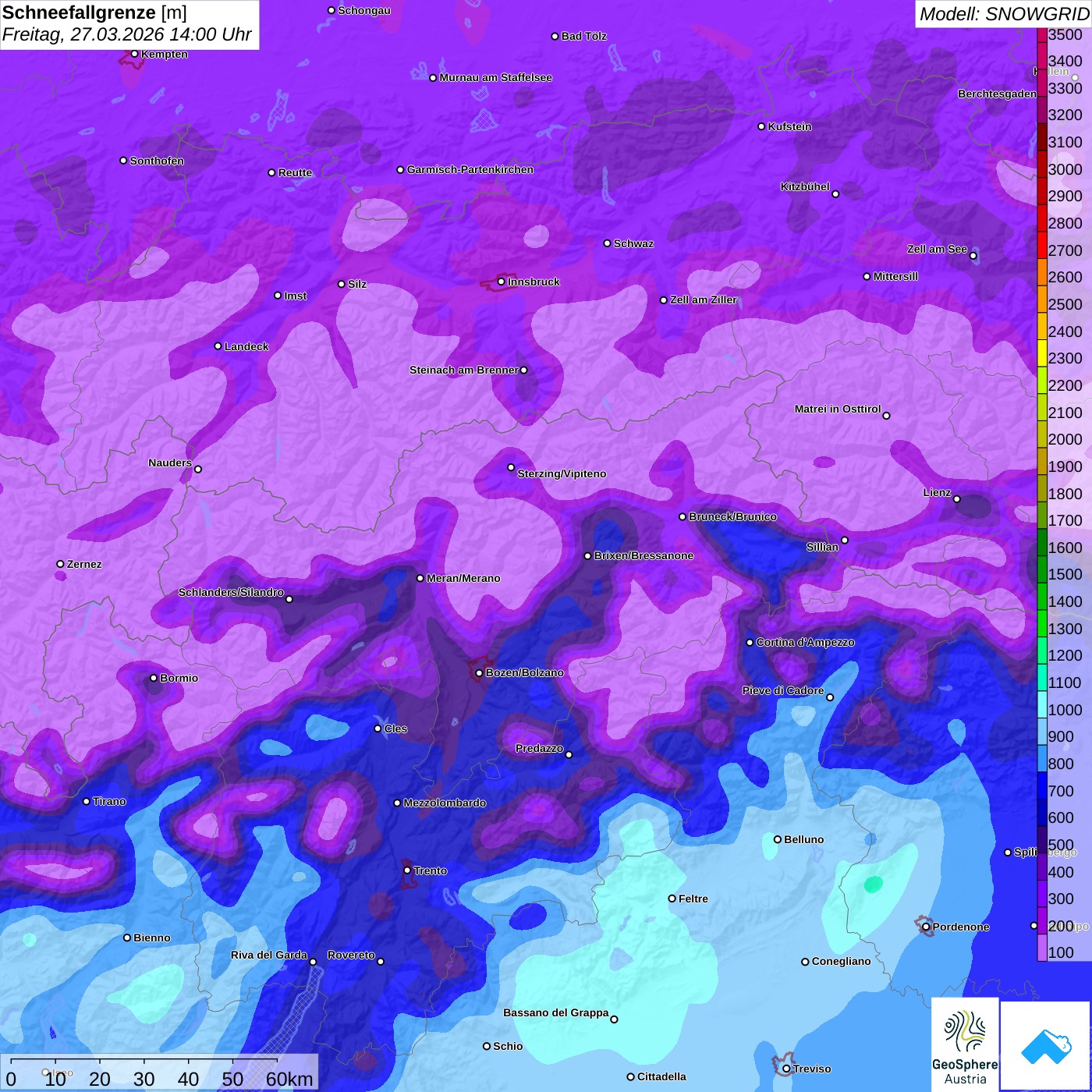Click the distance scale bar
Image resolution: width=1092 pixels, height=1092 pixels.
159,1072
